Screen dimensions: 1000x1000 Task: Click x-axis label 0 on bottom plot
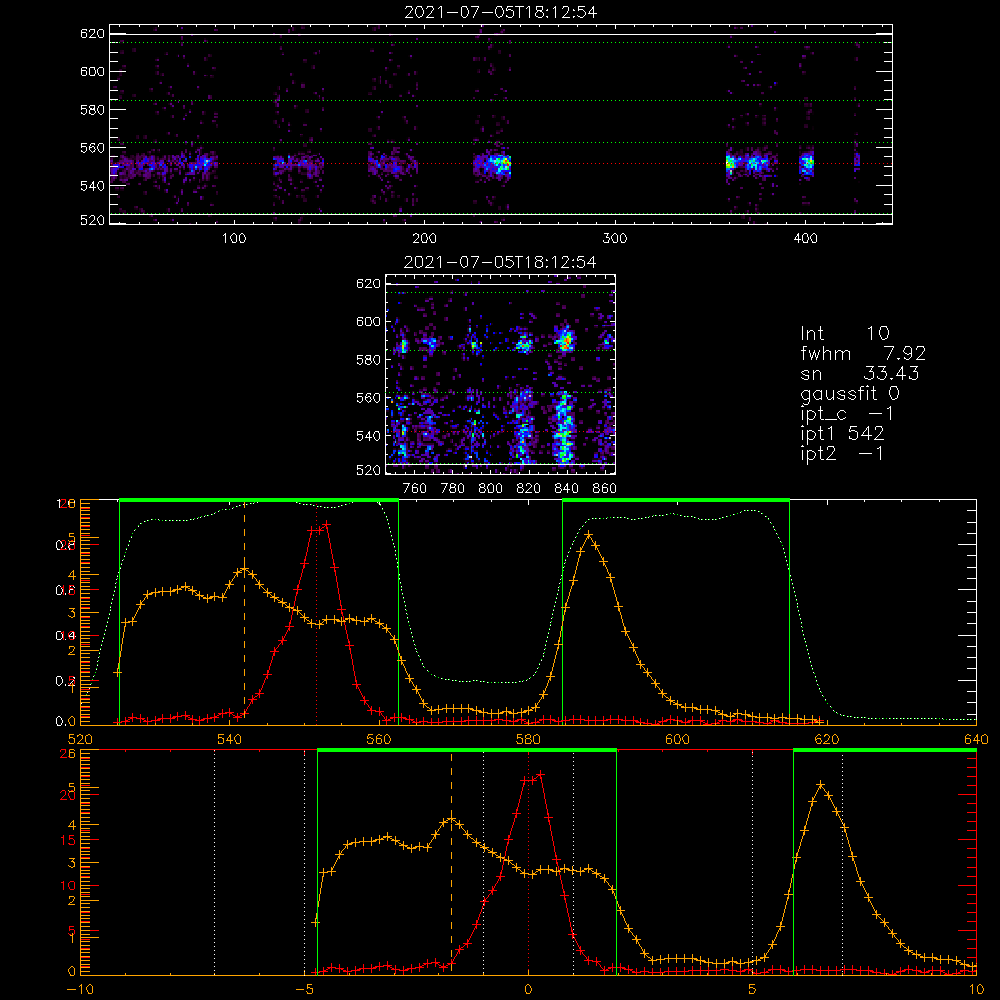click(528, 990)
